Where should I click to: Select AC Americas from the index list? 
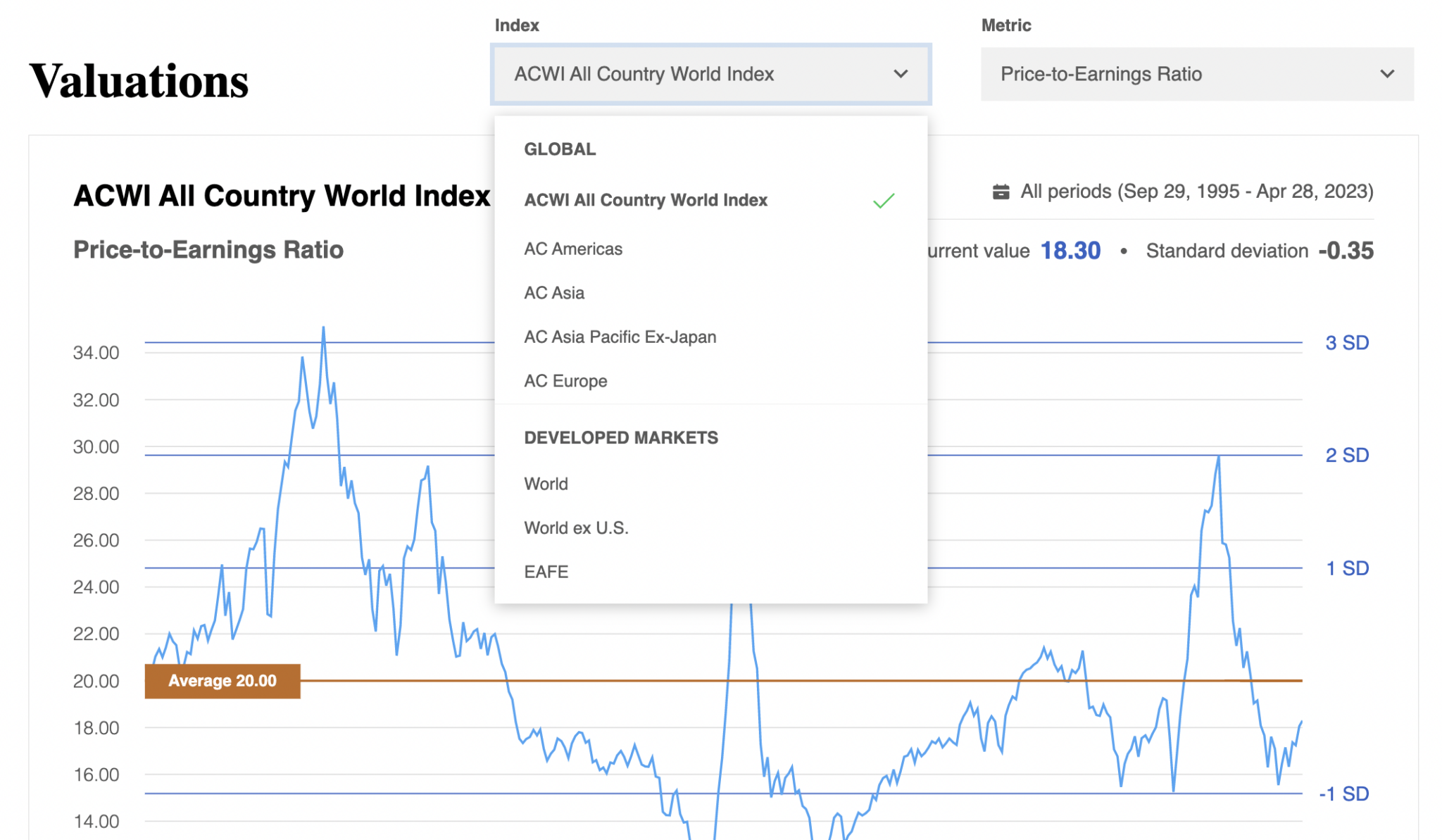pos(572,249)
